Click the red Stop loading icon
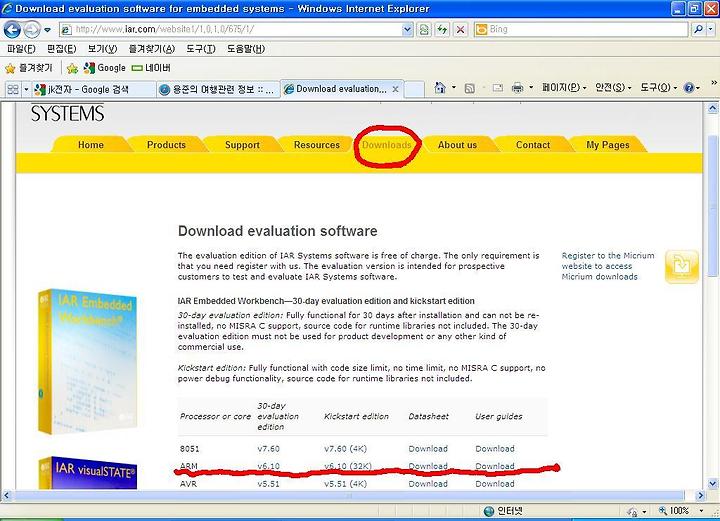Screen dimensions: 720x521 point(460,30)
